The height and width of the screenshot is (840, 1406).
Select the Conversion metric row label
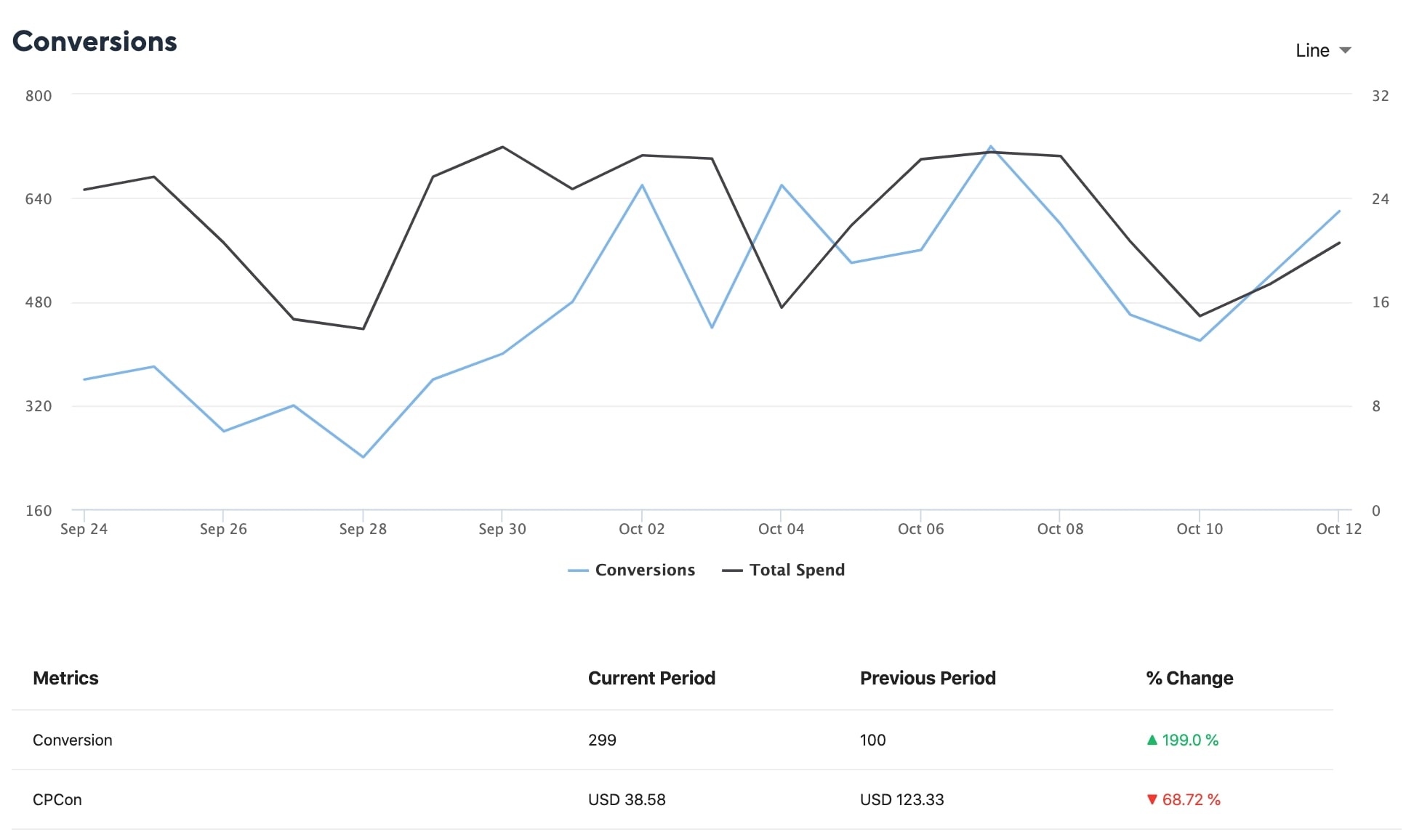pyautogui.click(x=73, y=740)
